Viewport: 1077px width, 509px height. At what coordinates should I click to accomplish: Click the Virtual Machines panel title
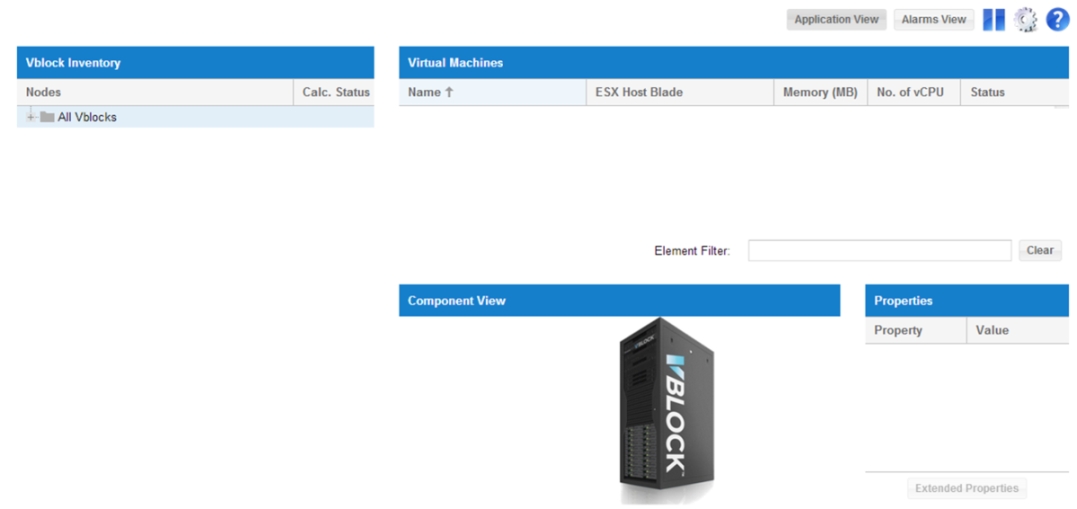click(x=455, y=63)
